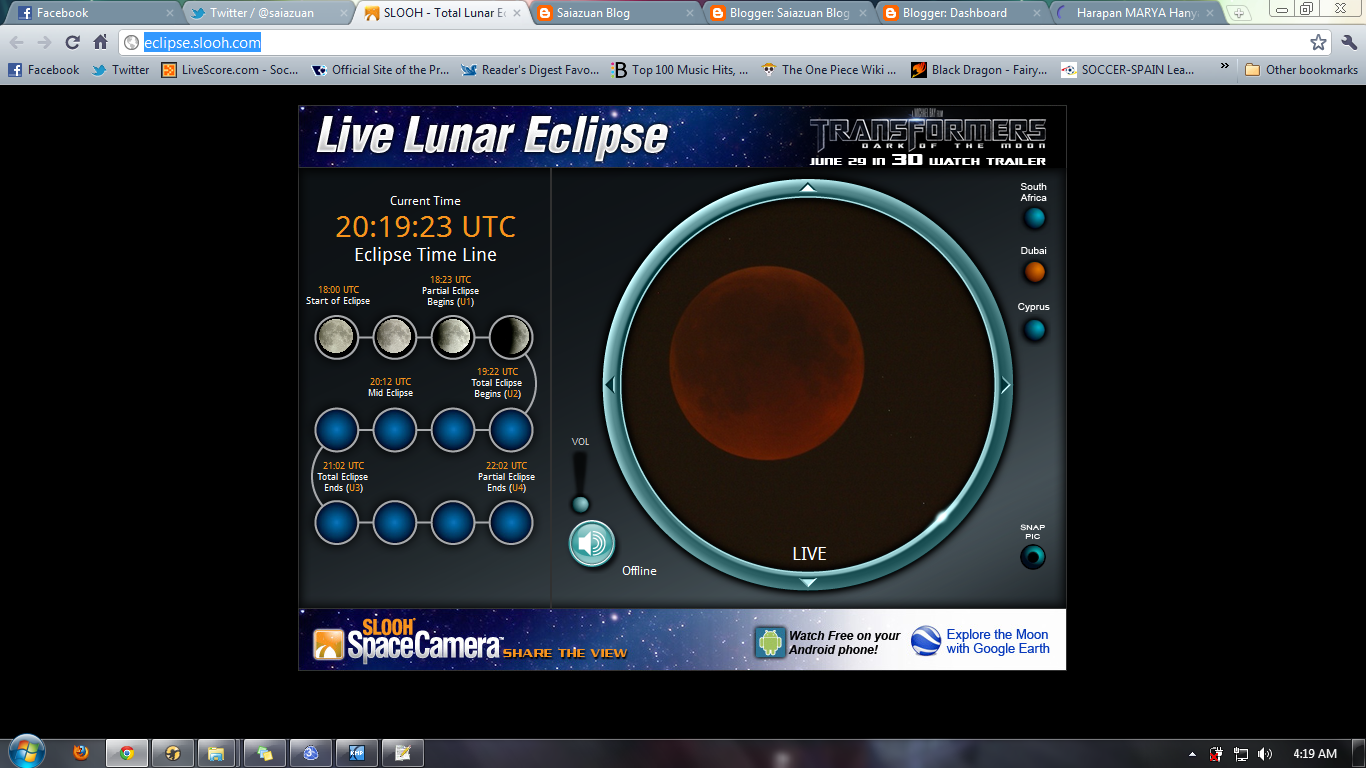Select the Dubai feed button
This screenshot has width=1366, height=768.
point(1034,272)
